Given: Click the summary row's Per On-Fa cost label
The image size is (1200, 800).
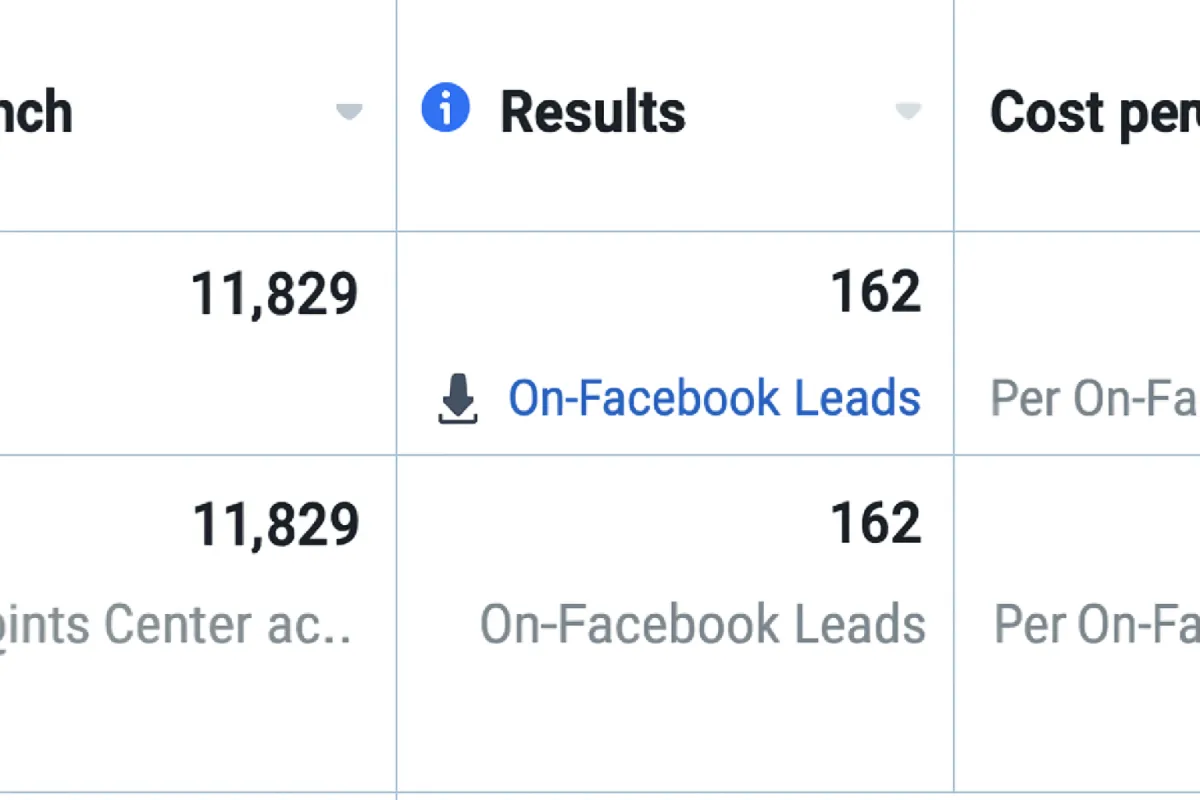Looking at the screenshot, I should pyautogui.click(x=1097, y=625).
